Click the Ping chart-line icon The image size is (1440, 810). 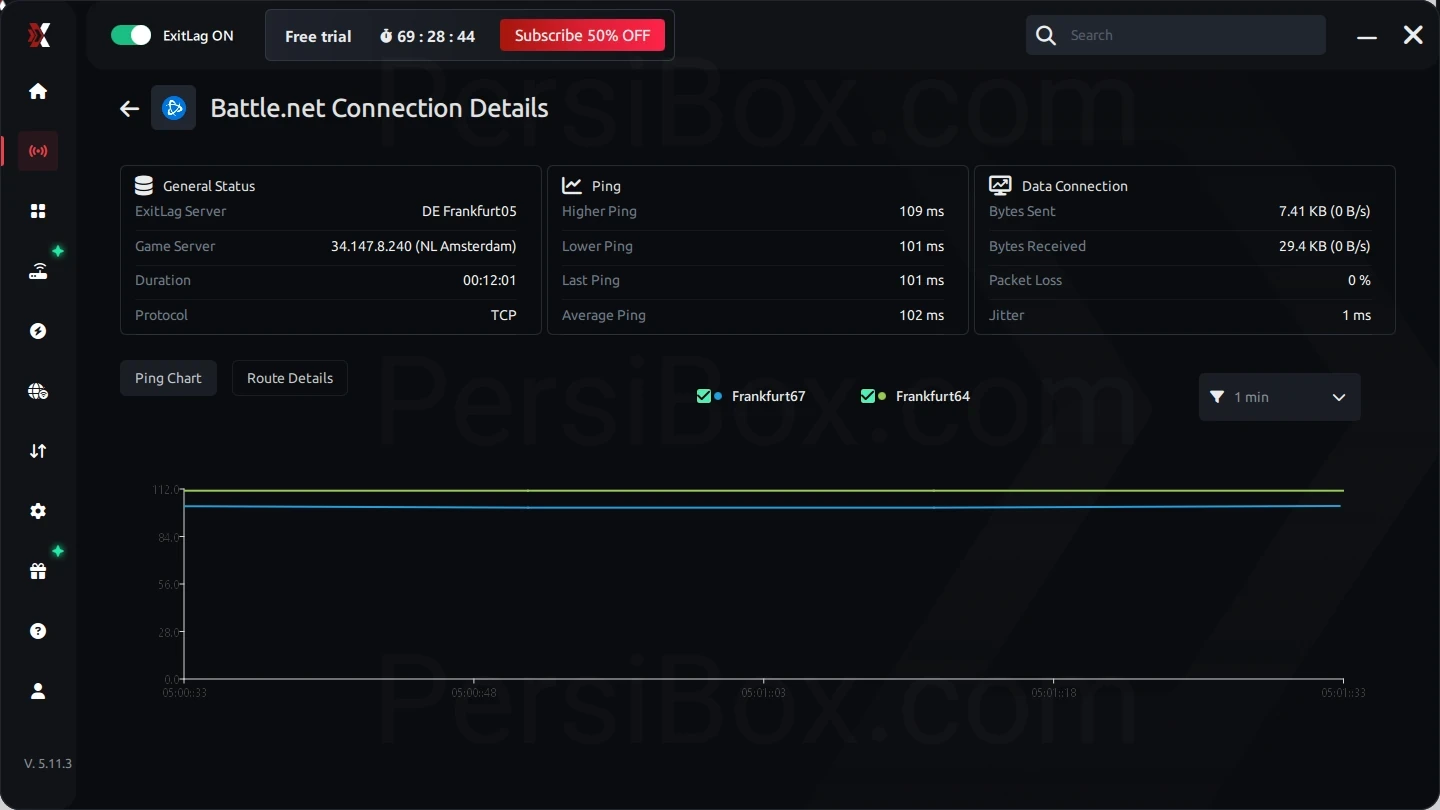[x=572, y=186]
